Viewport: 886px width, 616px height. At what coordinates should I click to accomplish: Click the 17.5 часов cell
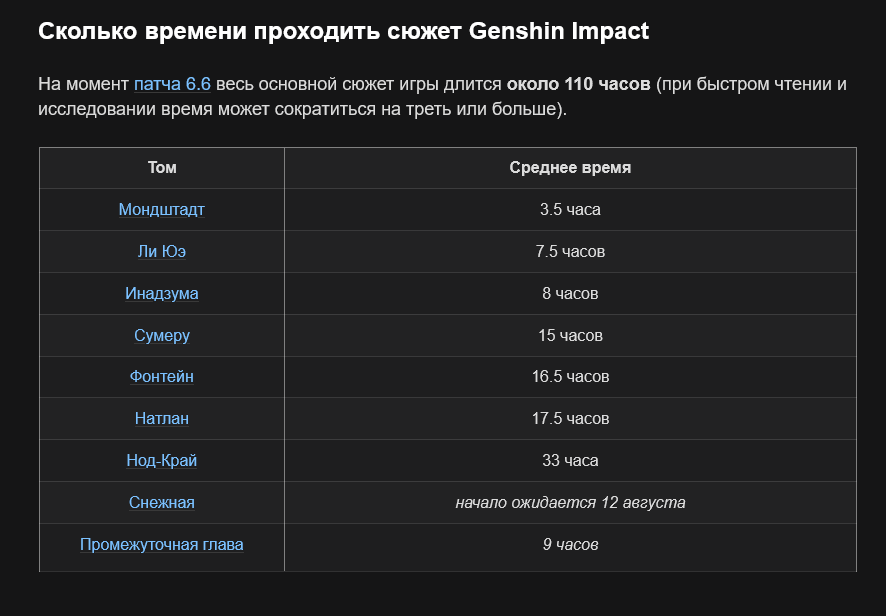pos(570,419)
